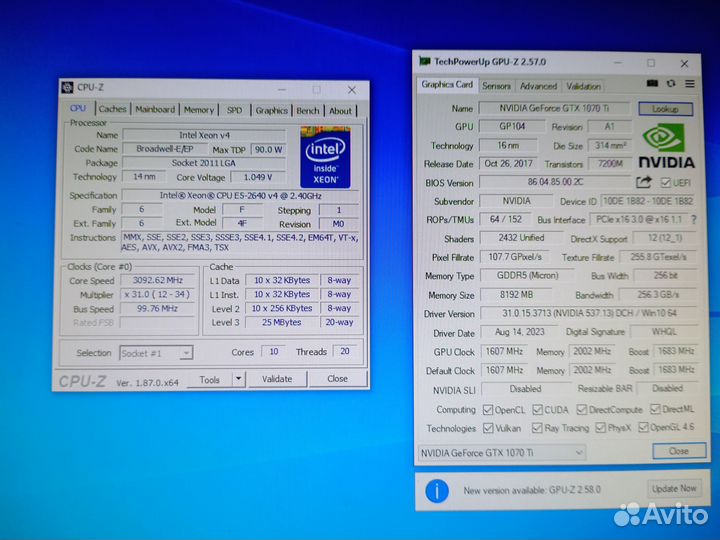Click the Intel Inside Xeon logo
The height and width of the screenshot is (540, 720).
pos(326,157)
